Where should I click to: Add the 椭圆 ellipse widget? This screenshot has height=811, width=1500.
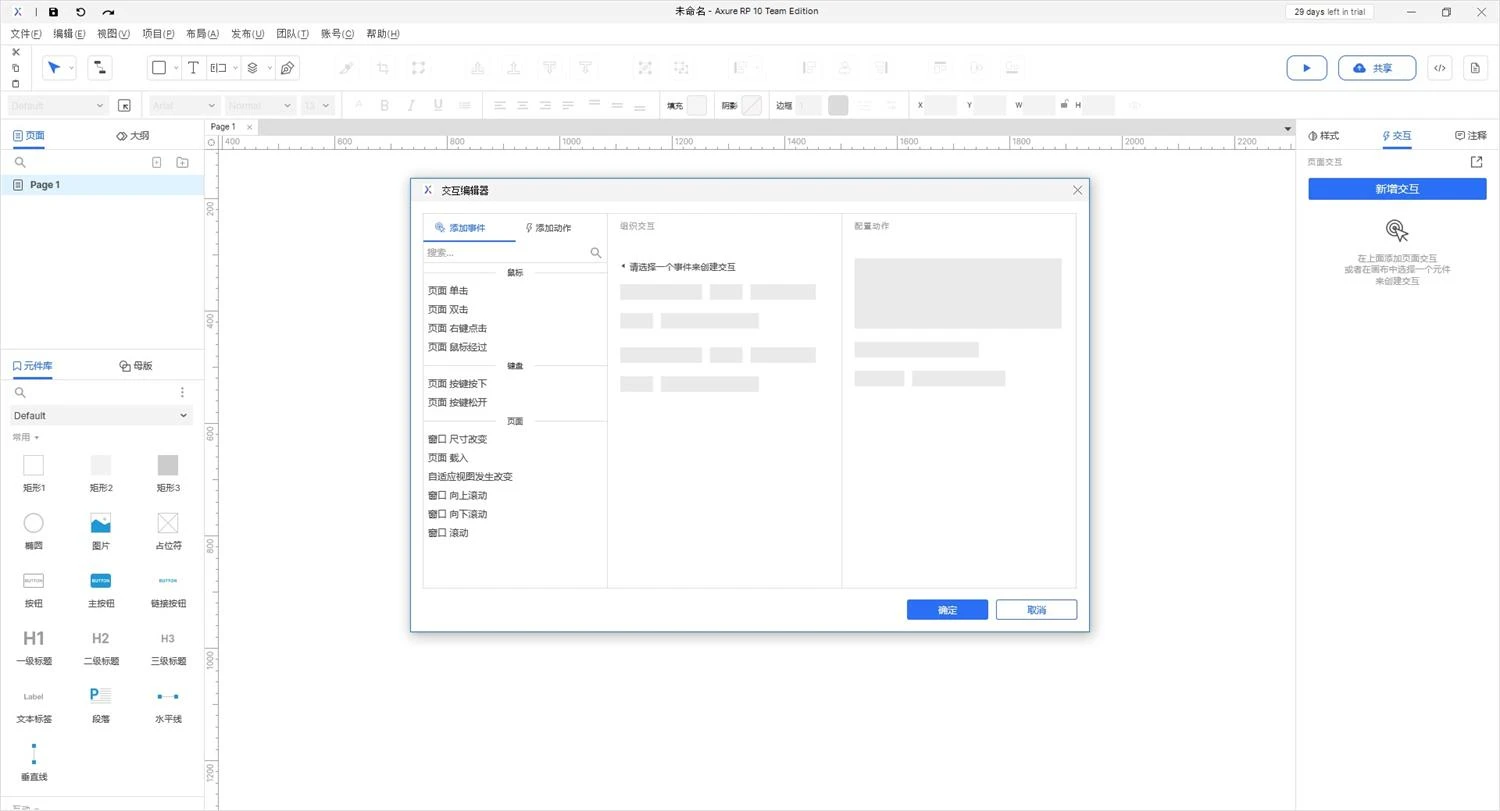click(33, 530)
